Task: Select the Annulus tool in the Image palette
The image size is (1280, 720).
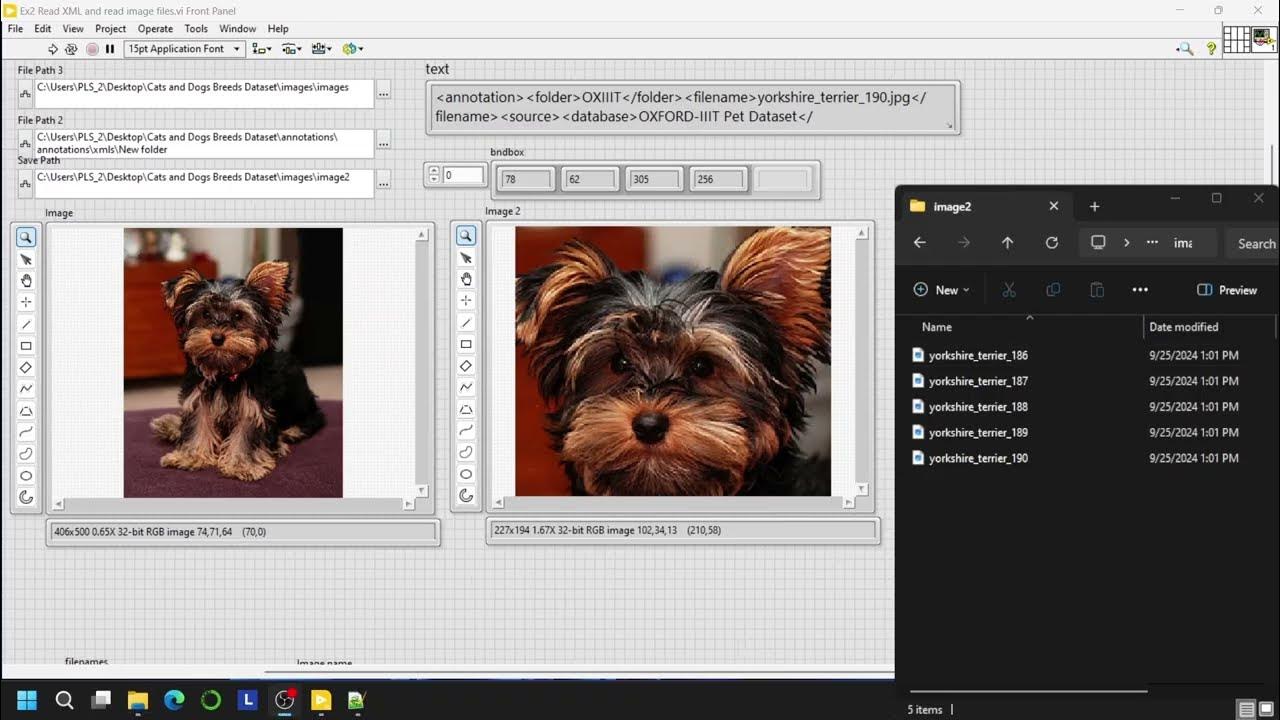Action: [x=26, y=497]
